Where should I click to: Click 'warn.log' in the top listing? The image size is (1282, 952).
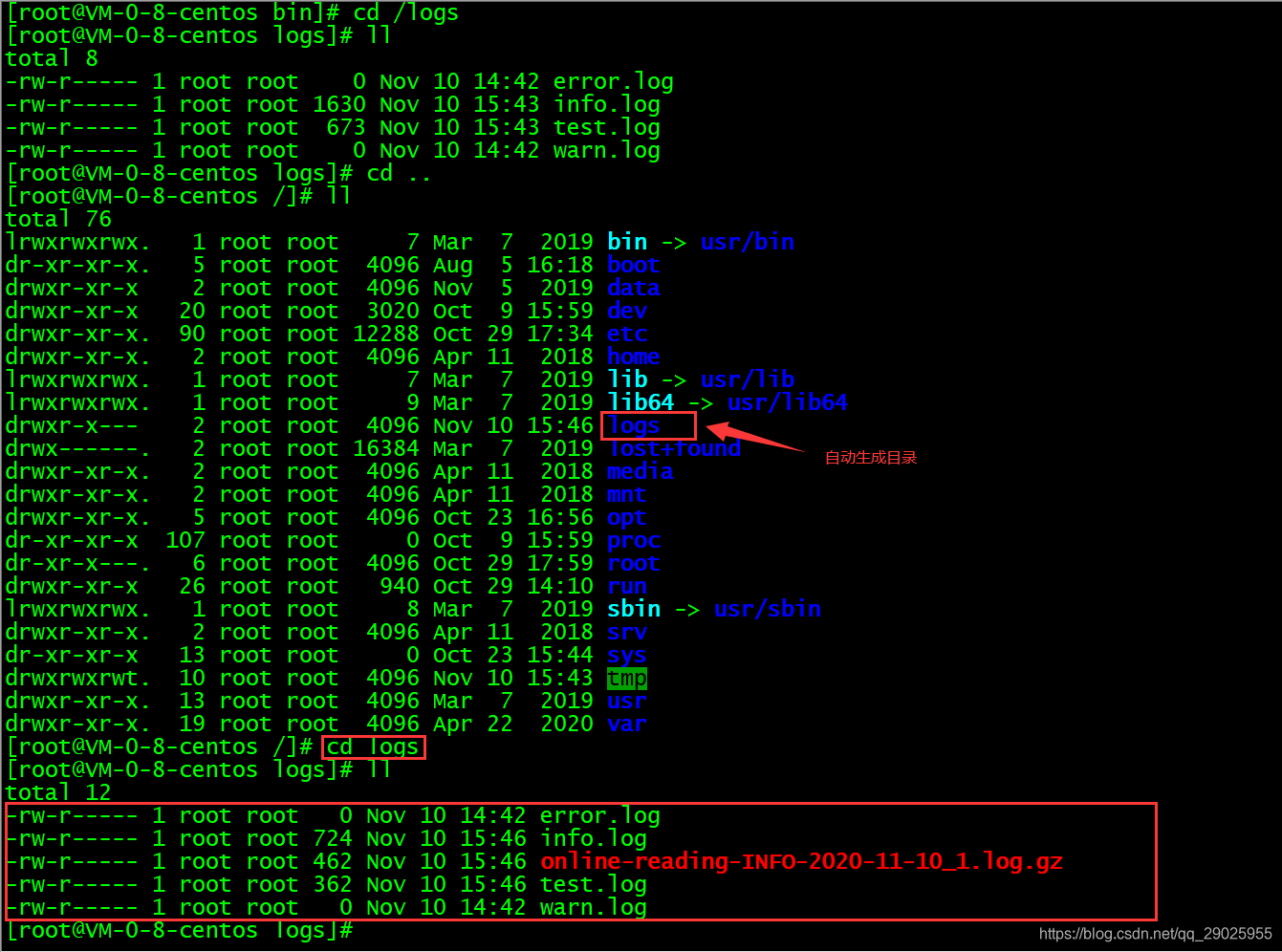point(607,151)
